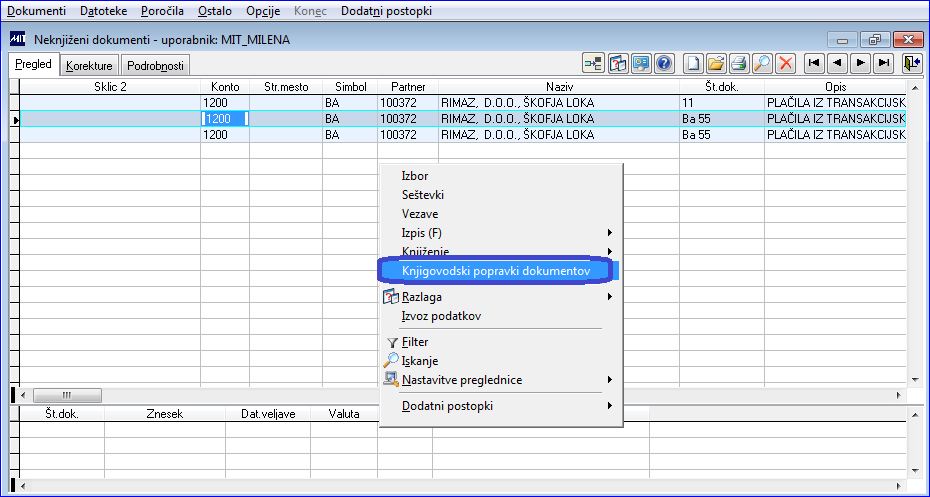
Task: Click the remote support monitor icon
Action: coord(641,63)
